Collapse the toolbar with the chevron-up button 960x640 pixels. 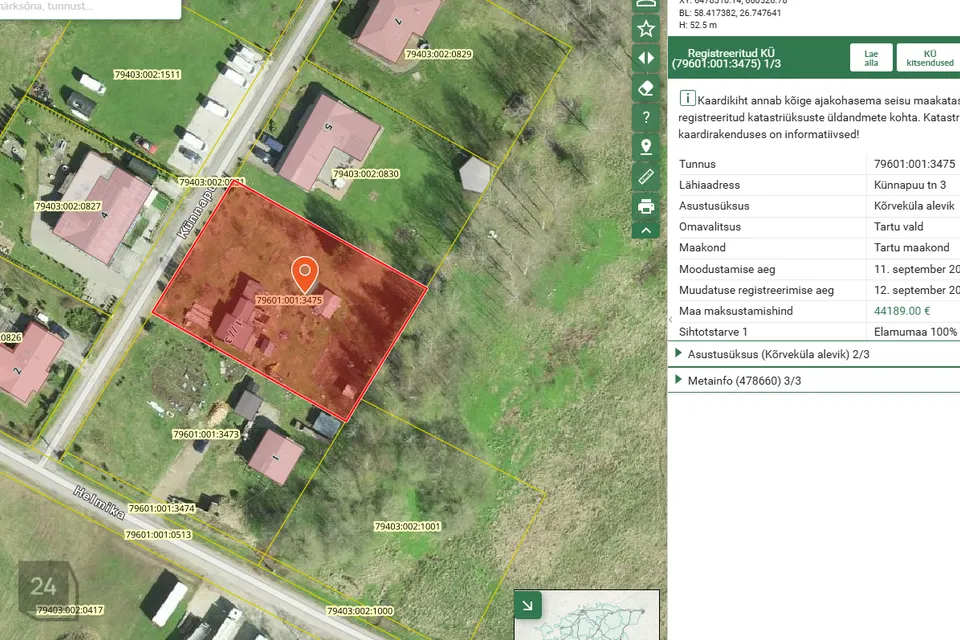tap(646, 229)
